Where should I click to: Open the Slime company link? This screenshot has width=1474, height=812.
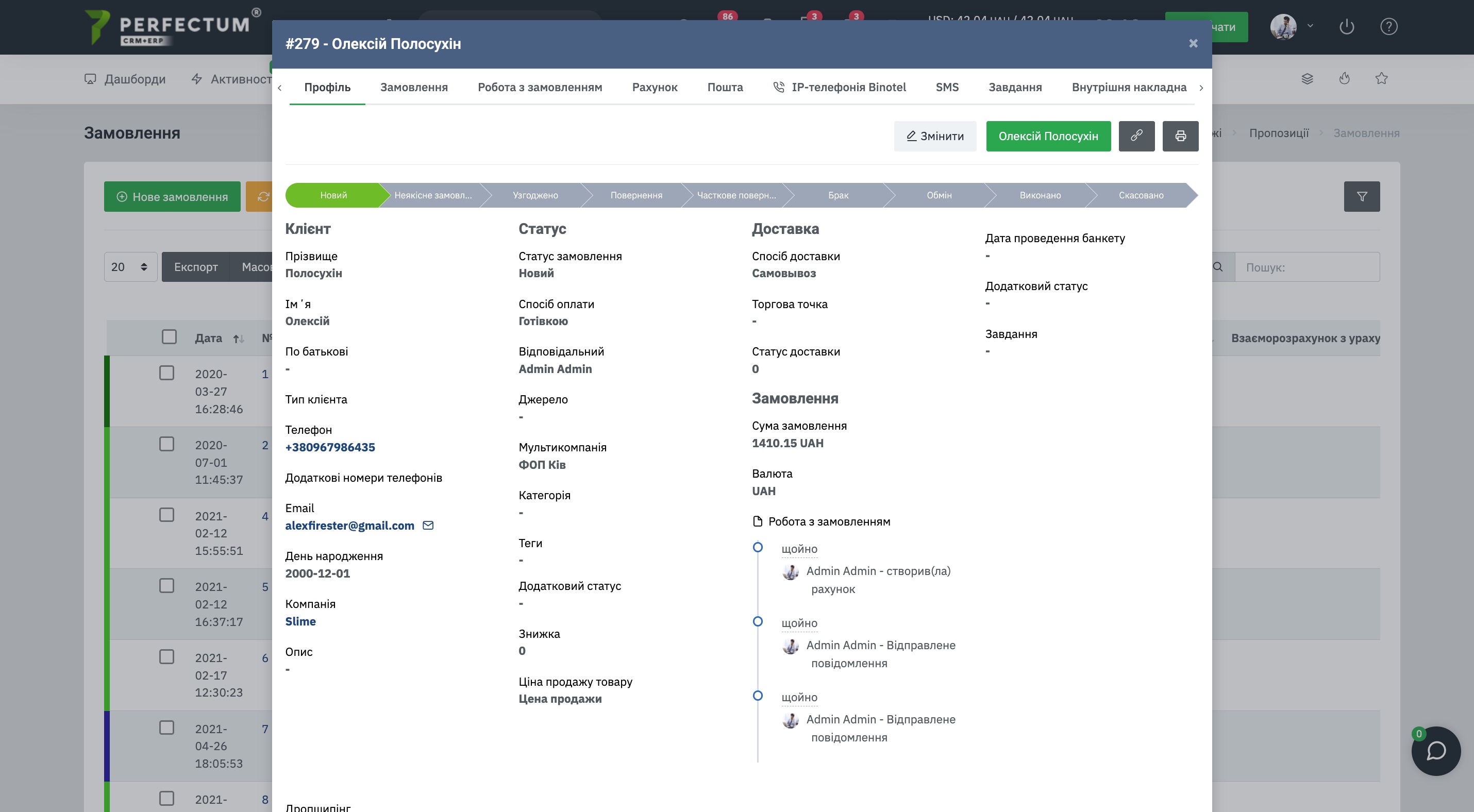pyautogui.click(x=300, y=621)
